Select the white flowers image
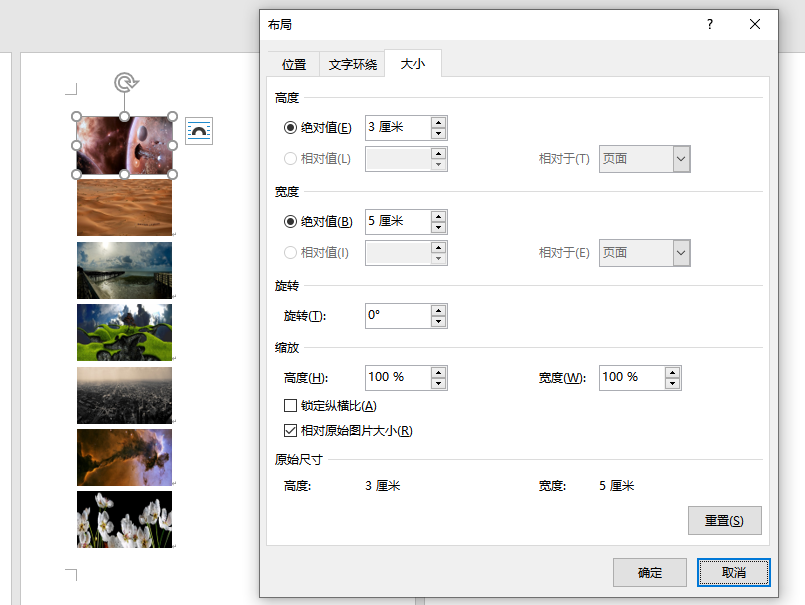Image resolution: width=805 pixels, height=605 pixels. click(x=124, y=519)
